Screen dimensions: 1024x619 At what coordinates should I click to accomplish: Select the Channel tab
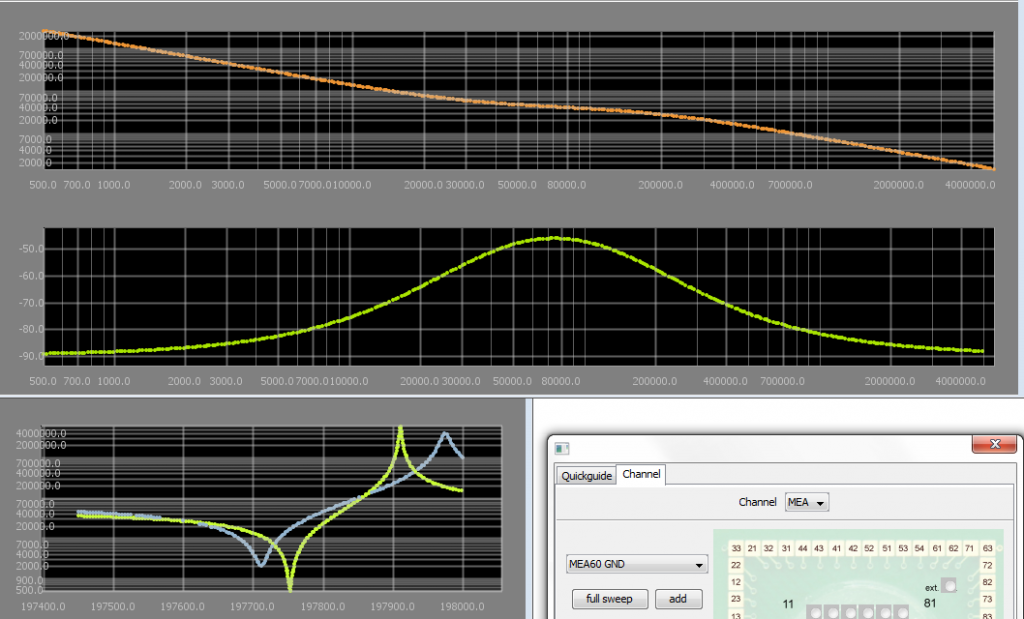[641, 475]
